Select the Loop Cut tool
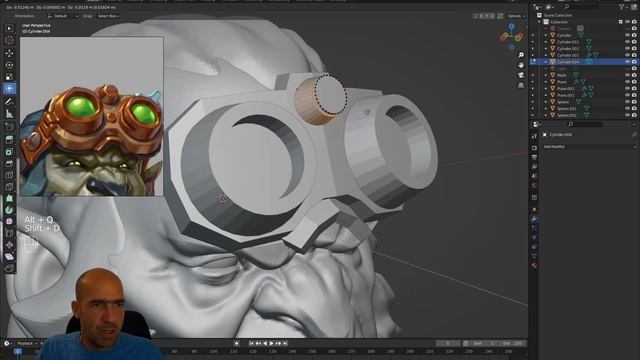The width and height of the screenshot is (640, 360). [9, 175]
